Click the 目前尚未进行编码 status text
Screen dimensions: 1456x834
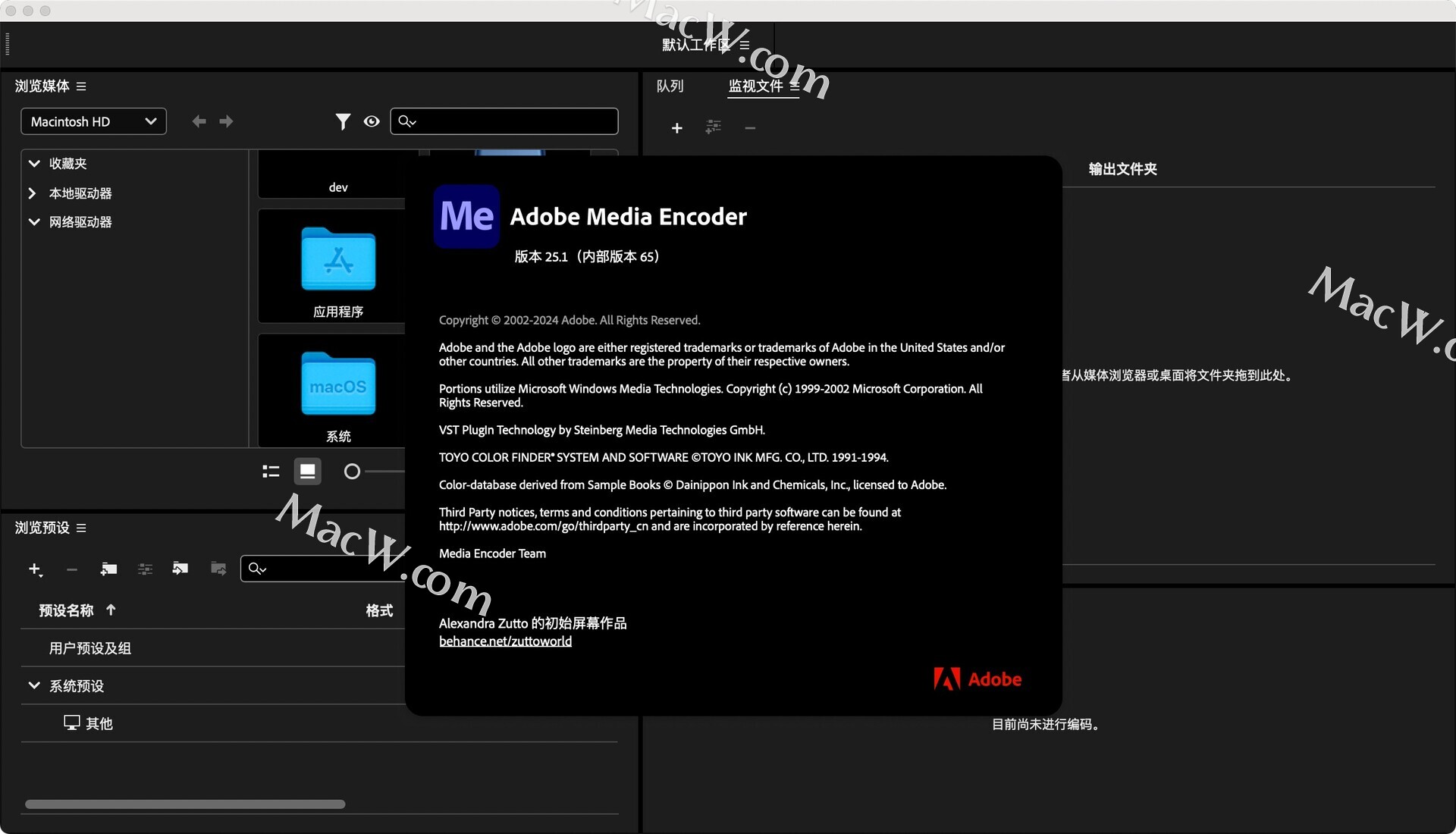coord(1047,725)
